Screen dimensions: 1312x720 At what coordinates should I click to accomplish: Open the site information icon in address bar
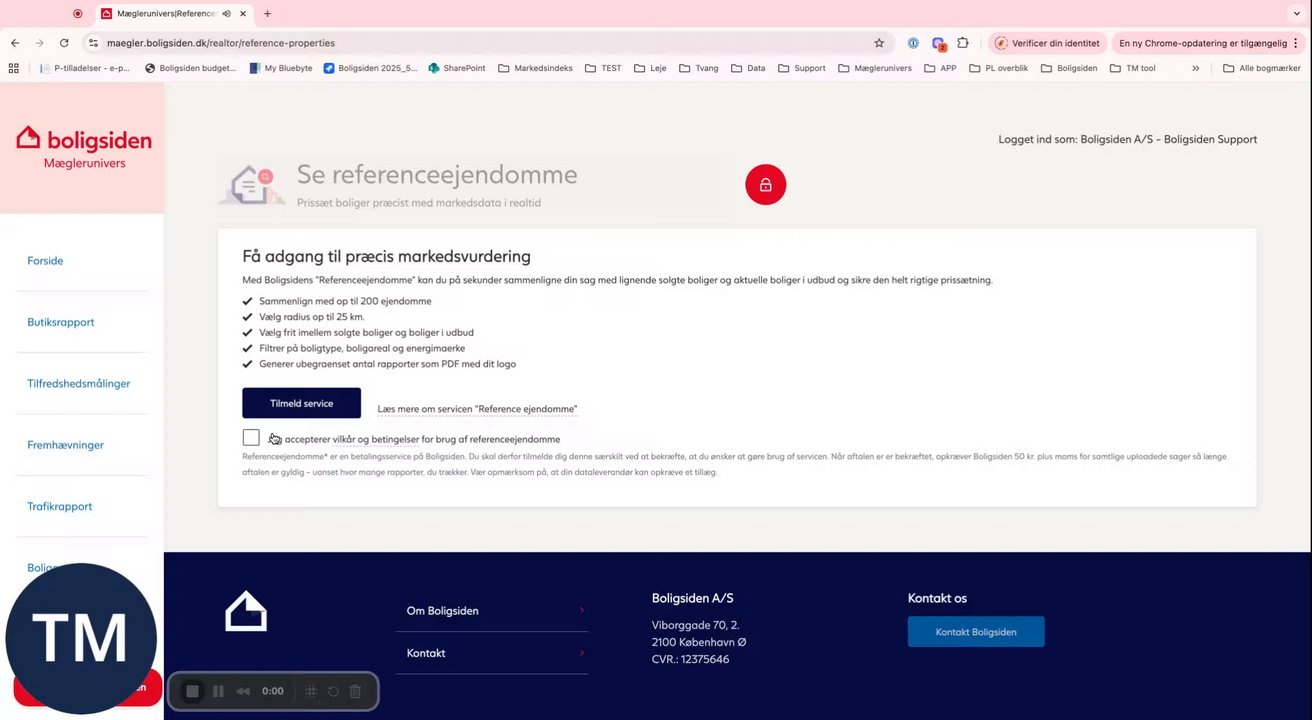pyautogui.click(x=93, y=43)
